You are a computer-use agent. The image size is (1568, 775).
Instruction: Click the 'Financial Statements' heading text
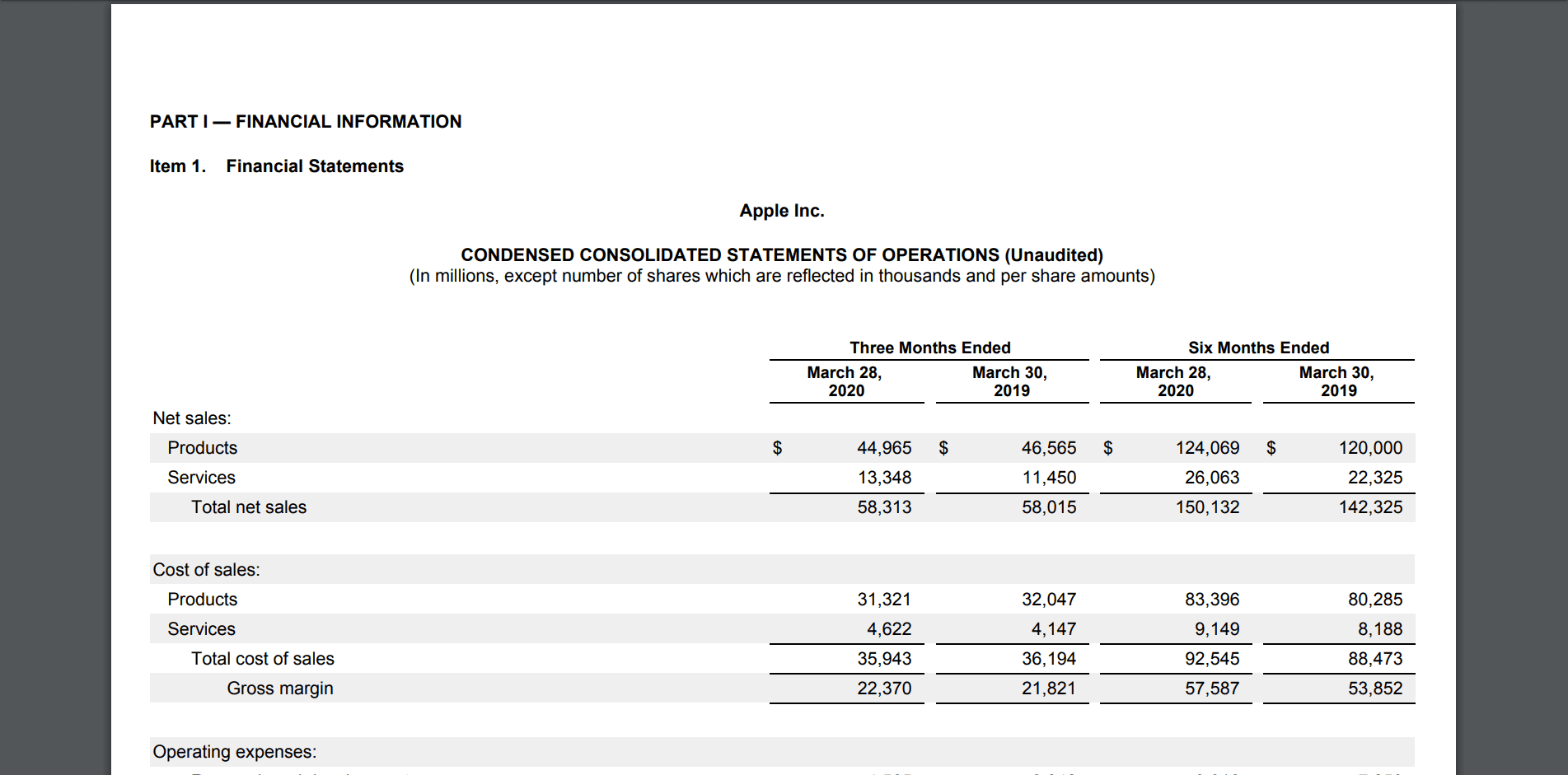tap(315, 166)
